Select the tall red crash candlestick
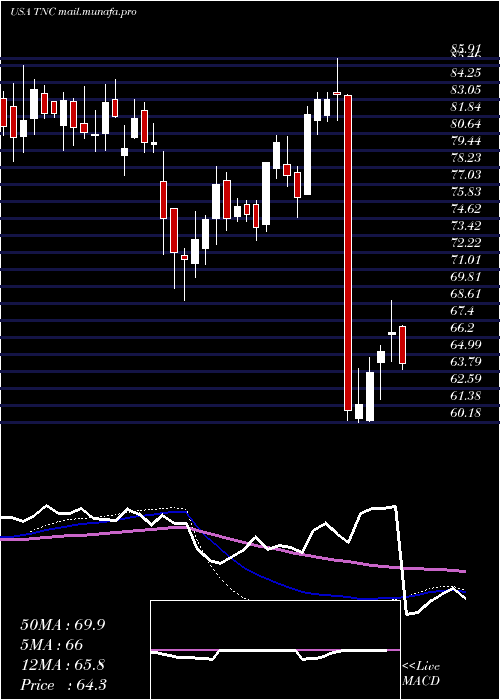This screenshot has height=700, width=500. click(348, 253)
